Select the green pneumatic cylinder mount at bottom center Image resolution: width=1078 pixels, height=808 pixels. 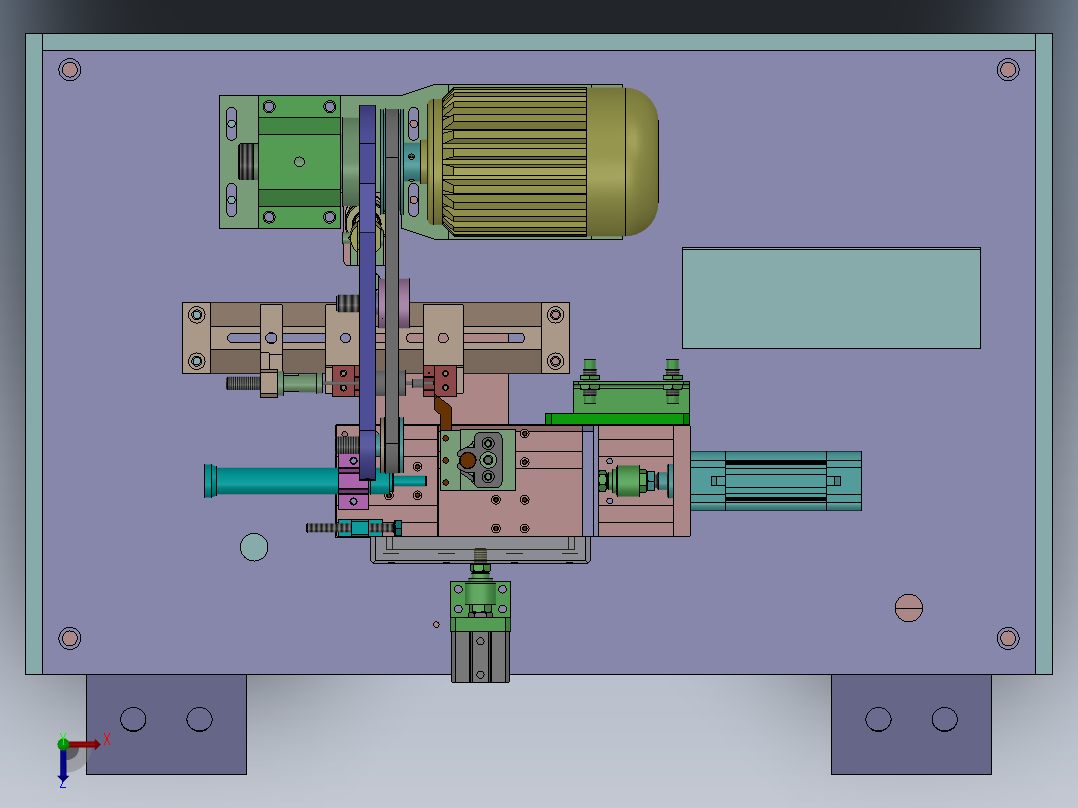(x=481, y=606)
